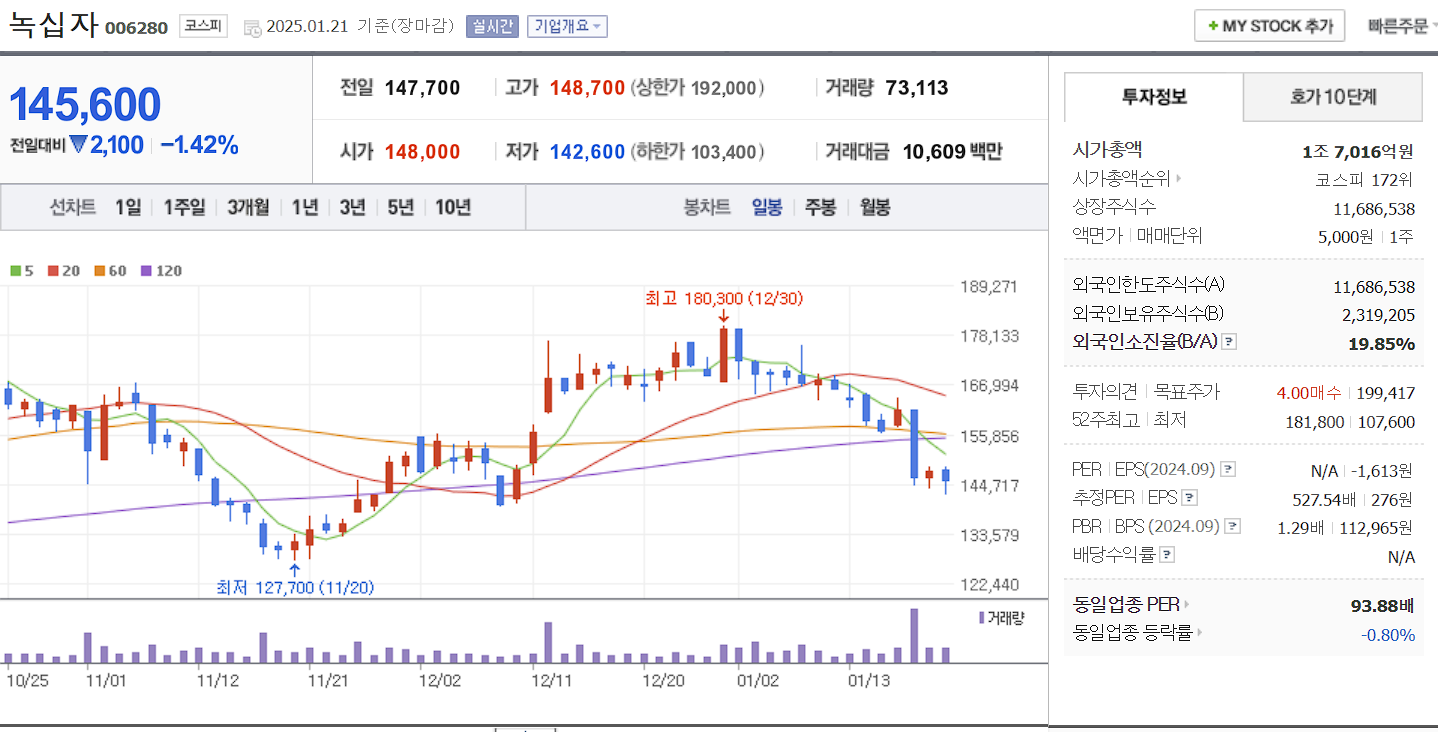Open the help tooltip beside PER | EPS
This screenshot has height=732, width=1438.
tap(1228, 468)
